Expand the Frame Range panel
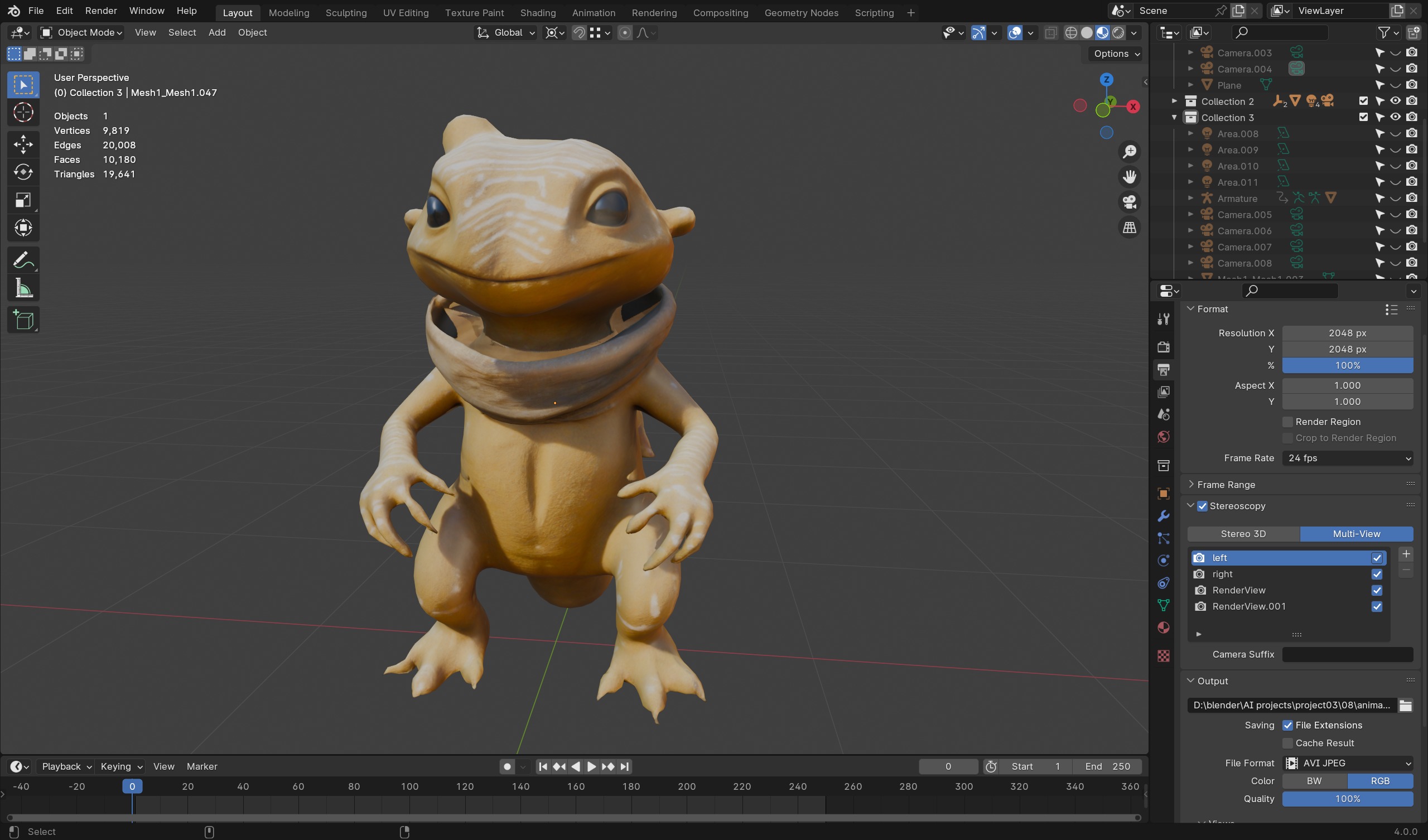The width and height of the screenshot is (1428, 840). pos(1226,485)
